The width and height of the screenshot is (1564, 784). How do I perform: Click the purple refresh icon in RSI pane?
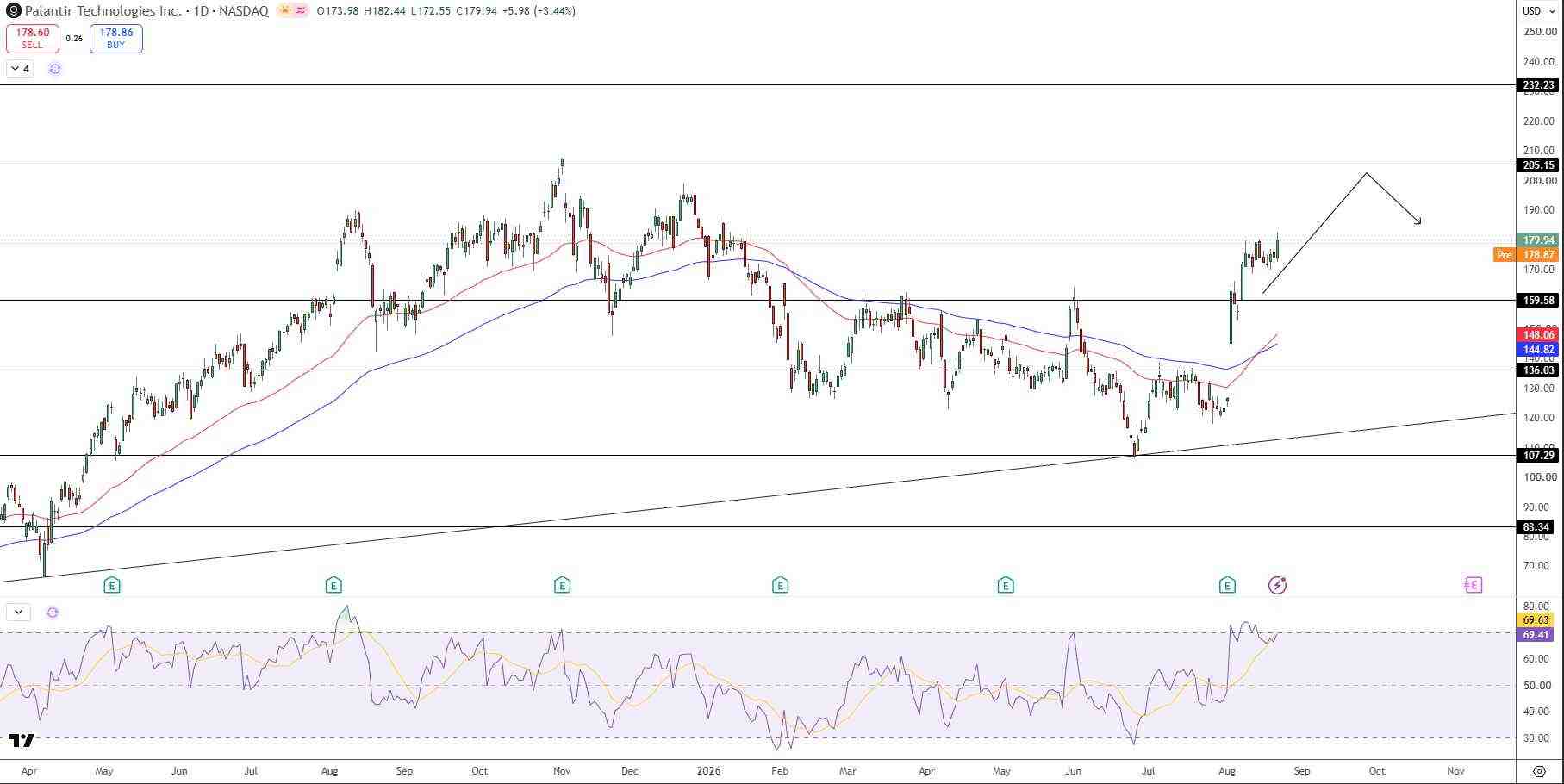coord(53,613)
